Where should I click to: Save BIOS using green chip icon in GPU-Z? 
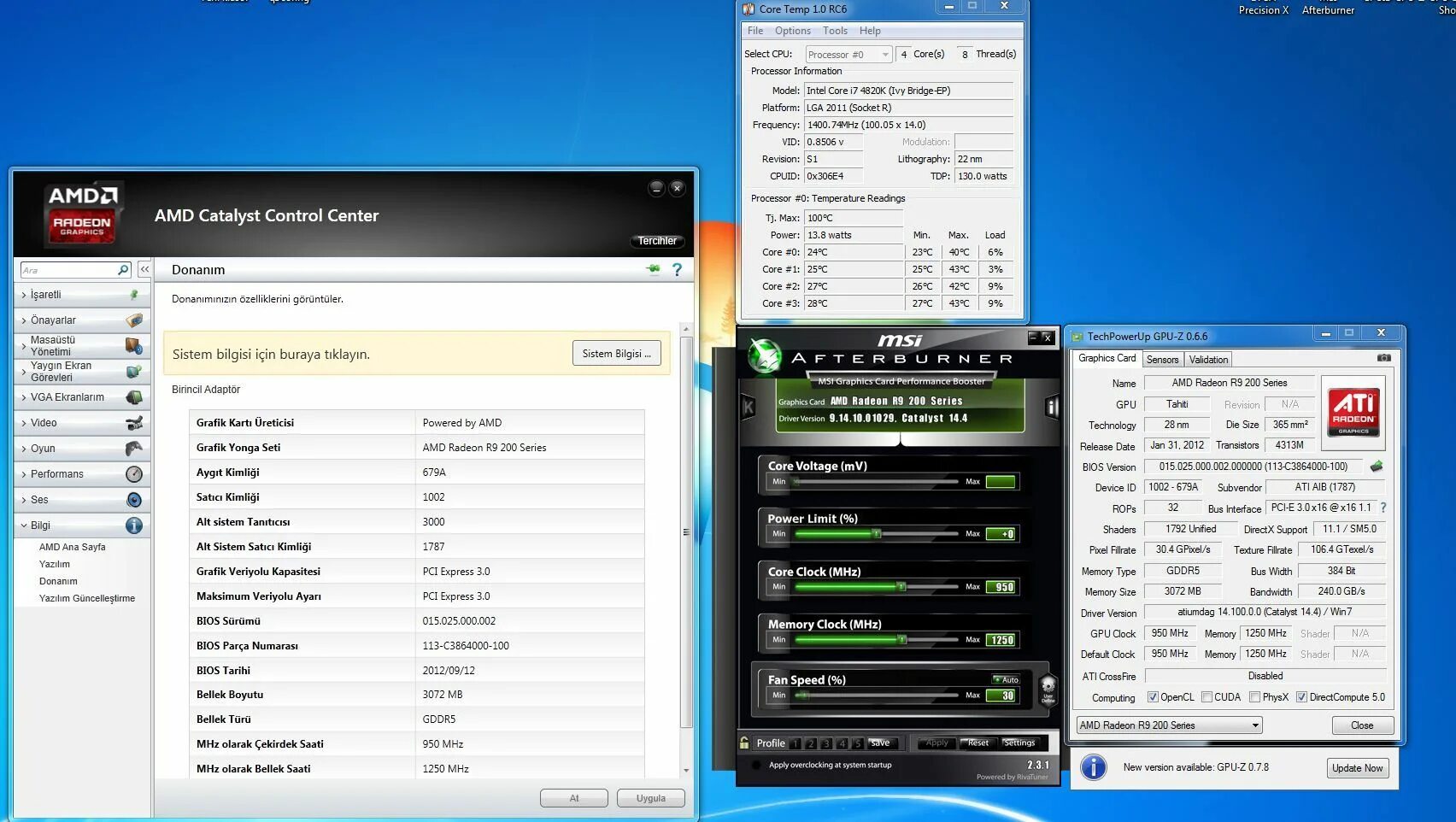(x=1377, y=467)
